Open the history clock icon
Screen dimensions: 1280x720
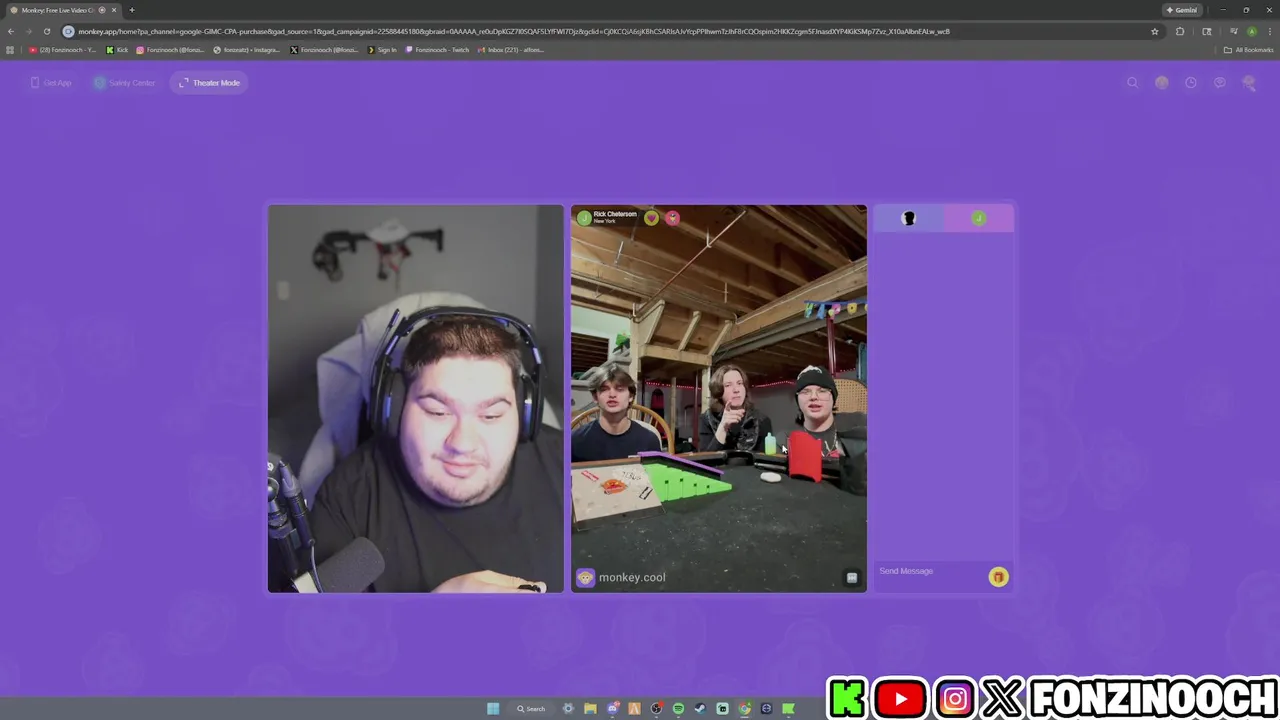pos(1190,83)
